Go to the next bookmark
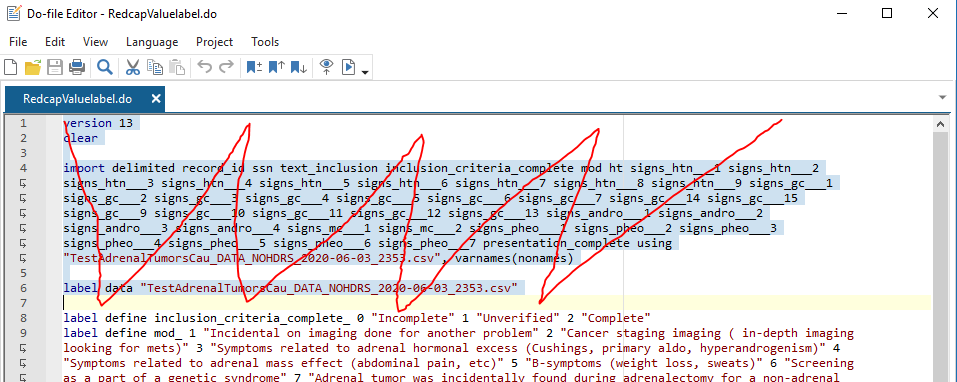 [x=298, y=67]
